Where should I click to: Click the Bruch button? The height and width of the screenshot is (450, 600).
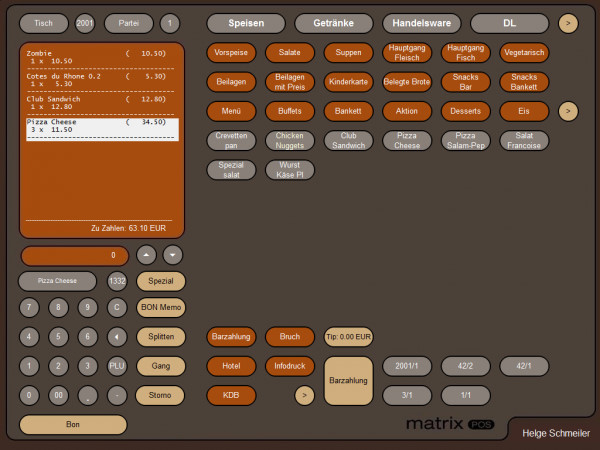pyautogui.click(x=290, y=337)
